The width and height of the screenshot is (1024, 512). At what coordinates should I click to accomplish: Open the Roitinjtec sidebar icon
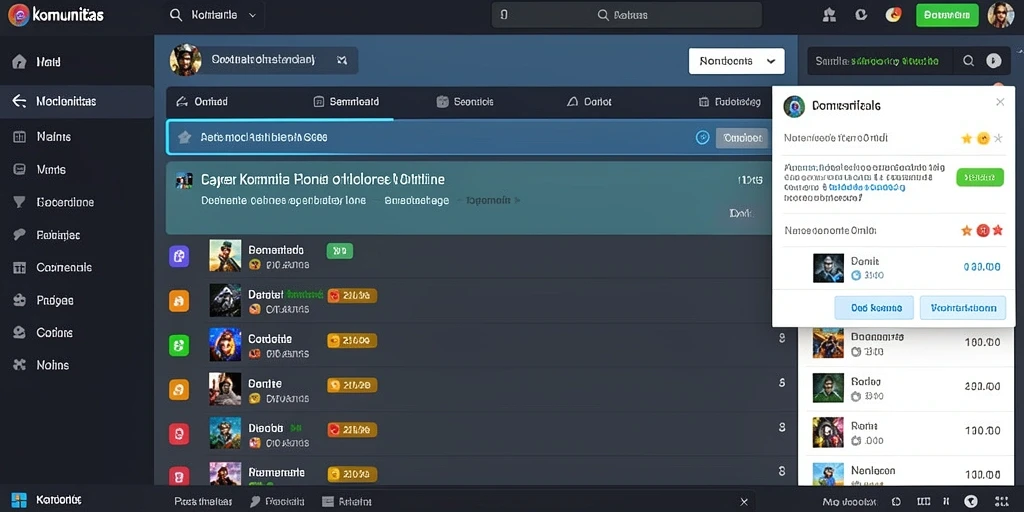pyautogui.click(x=20, y=234)
